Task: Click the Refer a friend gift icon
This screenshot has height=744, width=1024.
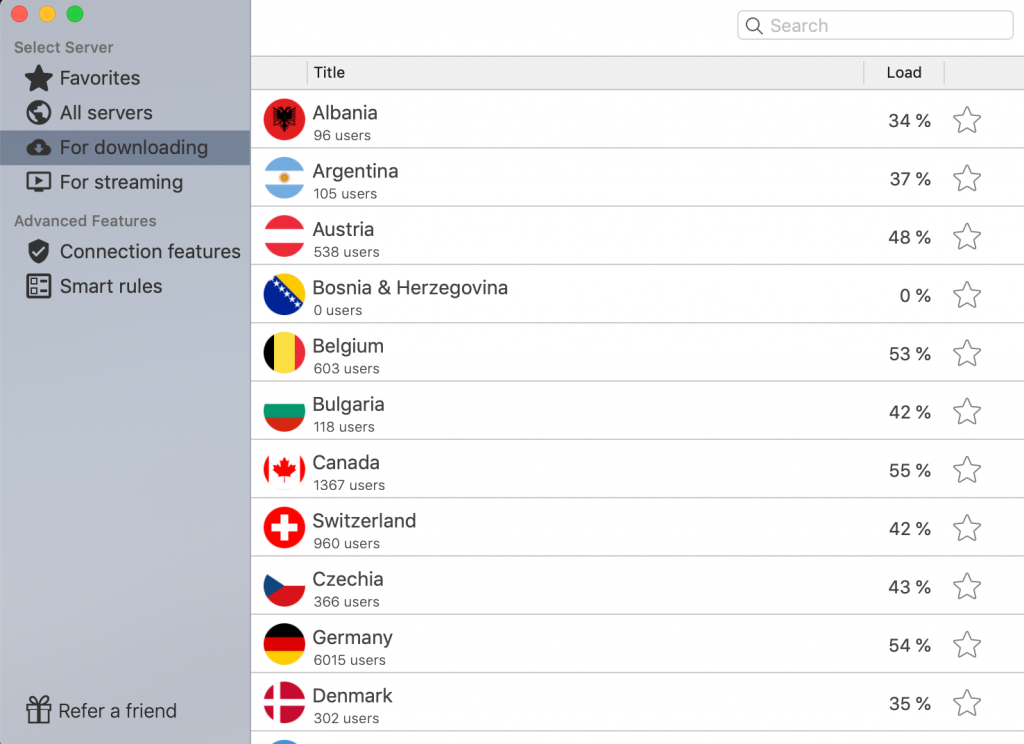Action: [39, 710]
